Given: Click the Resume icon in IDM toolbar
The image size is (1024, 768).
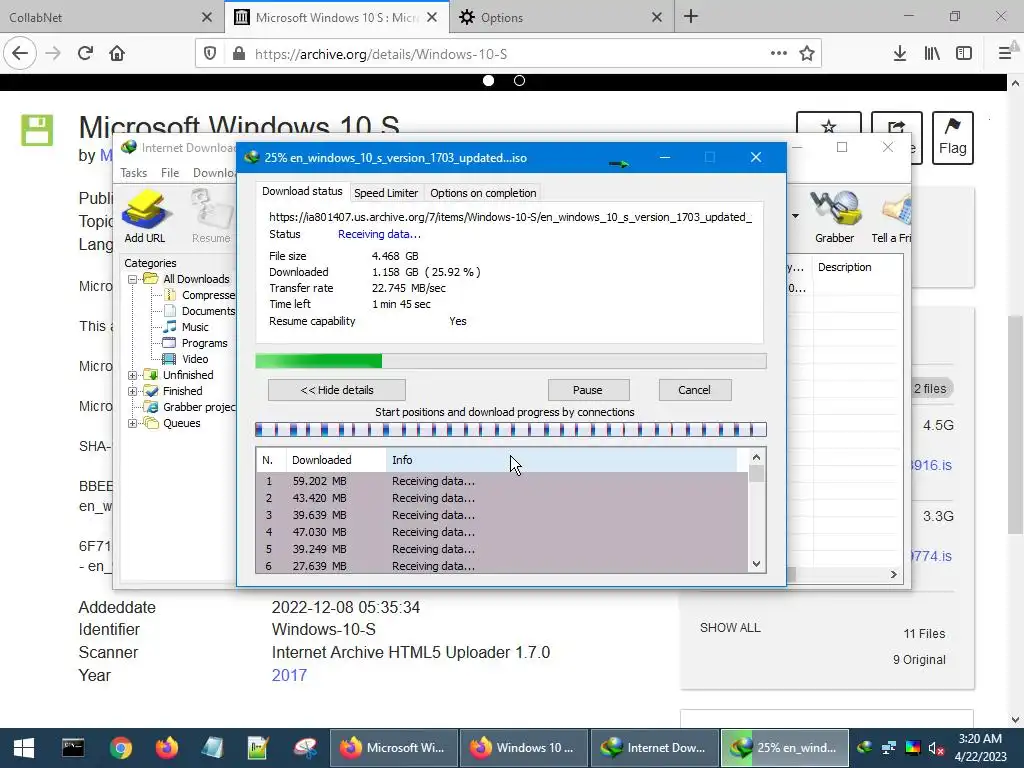Looking at the screenshot, I should point(211,216).
